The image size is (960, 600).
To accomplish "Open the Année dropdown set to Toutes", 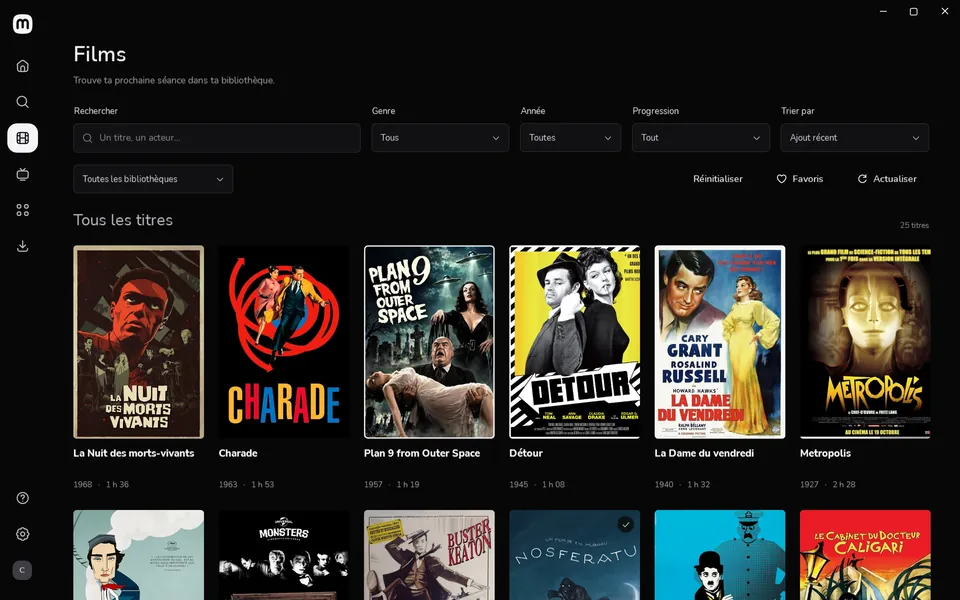I will (x=571, y=138).
